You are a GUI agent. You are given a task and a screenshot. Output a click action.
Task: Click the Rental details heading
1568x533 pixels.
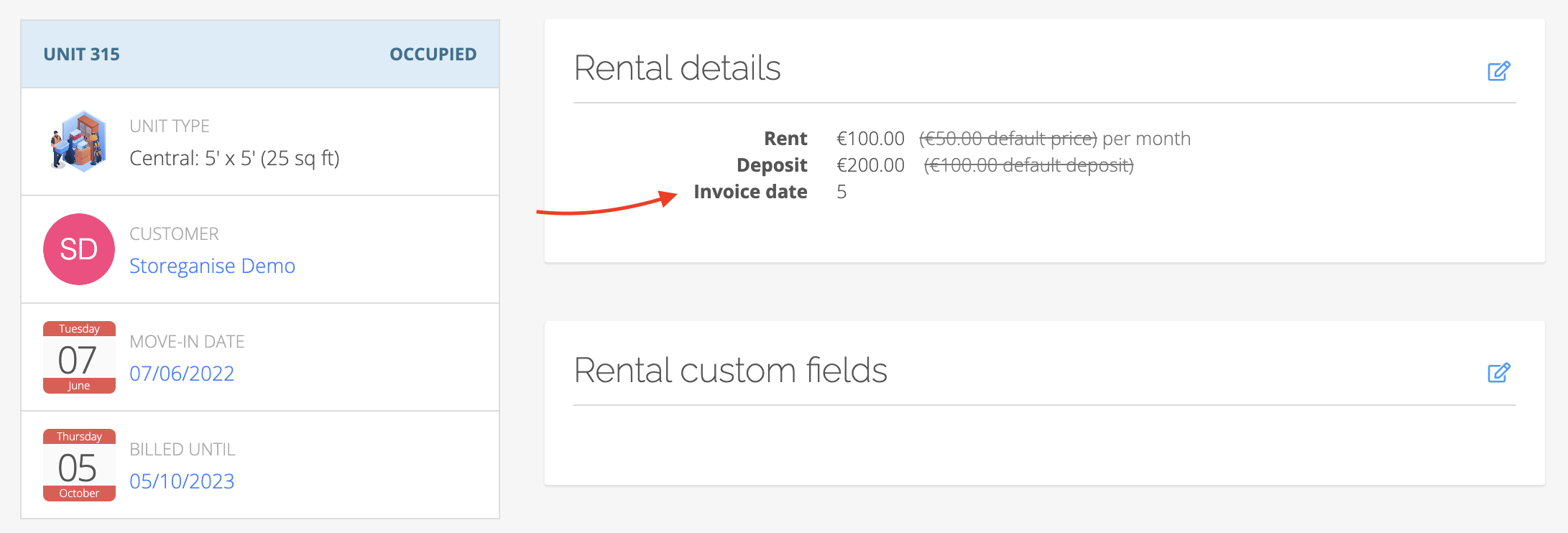[677, 68]
